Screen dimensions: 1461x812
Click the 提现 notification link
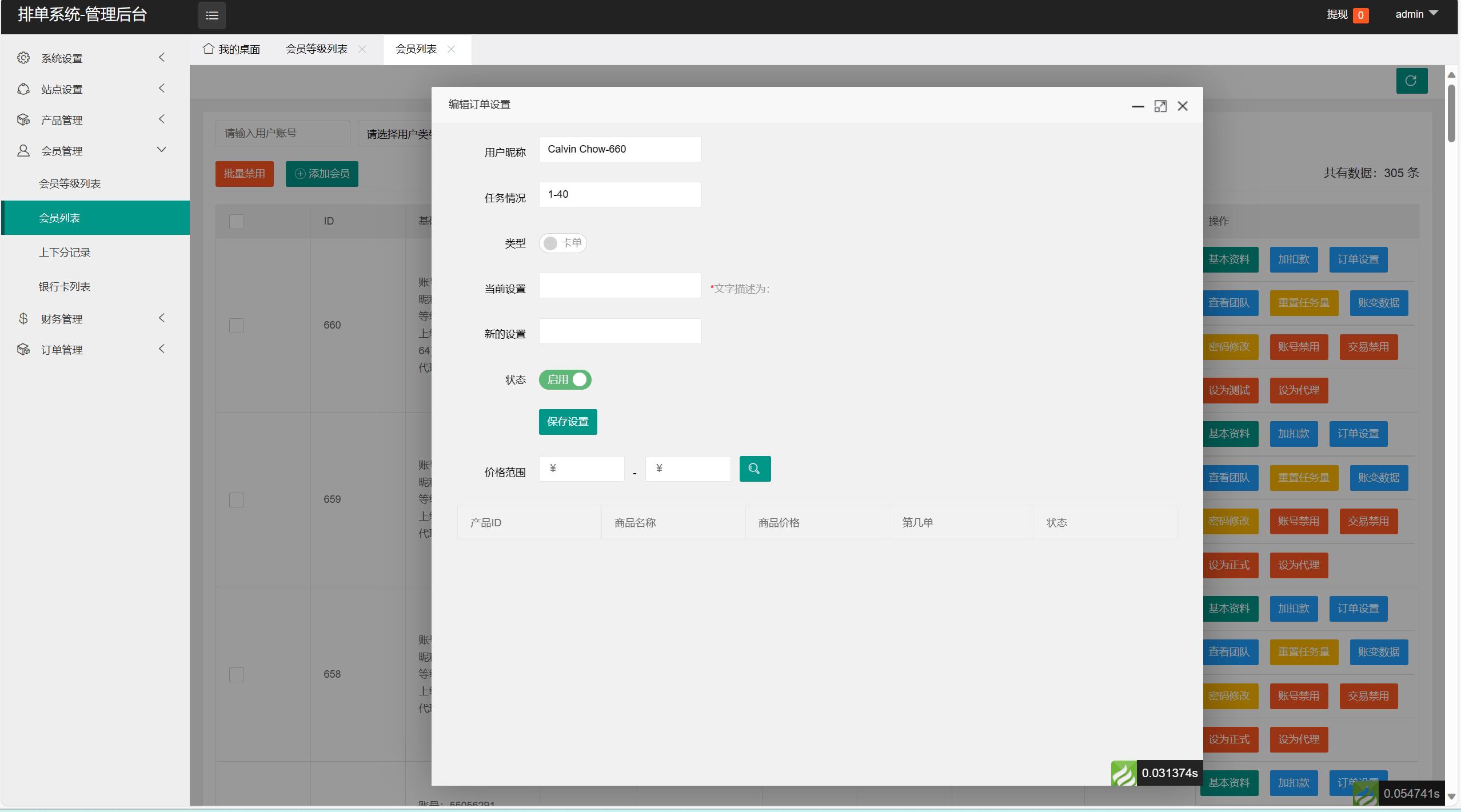(x=1337, y=14)
